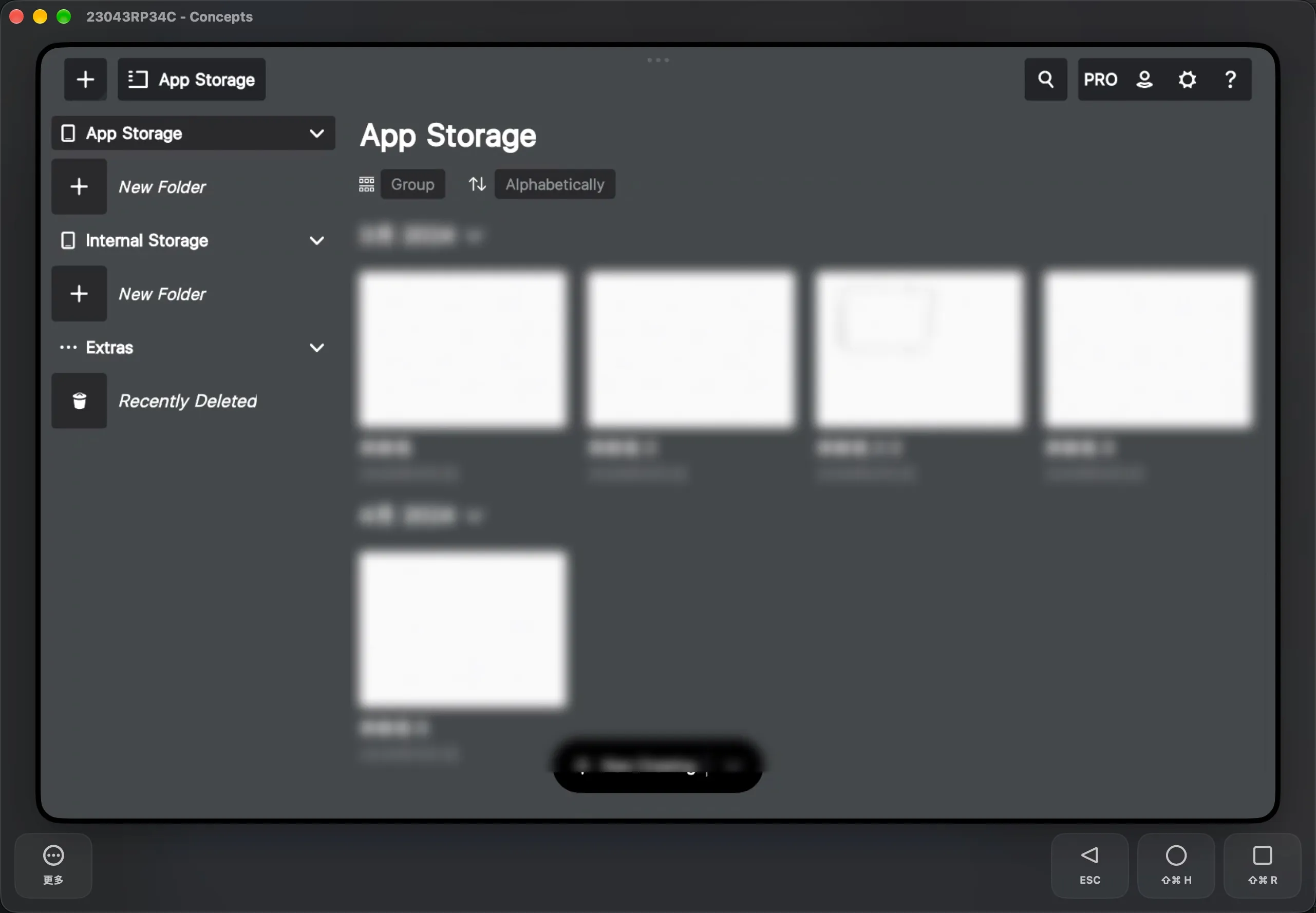Open the Group dropdown

coord(412,184)
